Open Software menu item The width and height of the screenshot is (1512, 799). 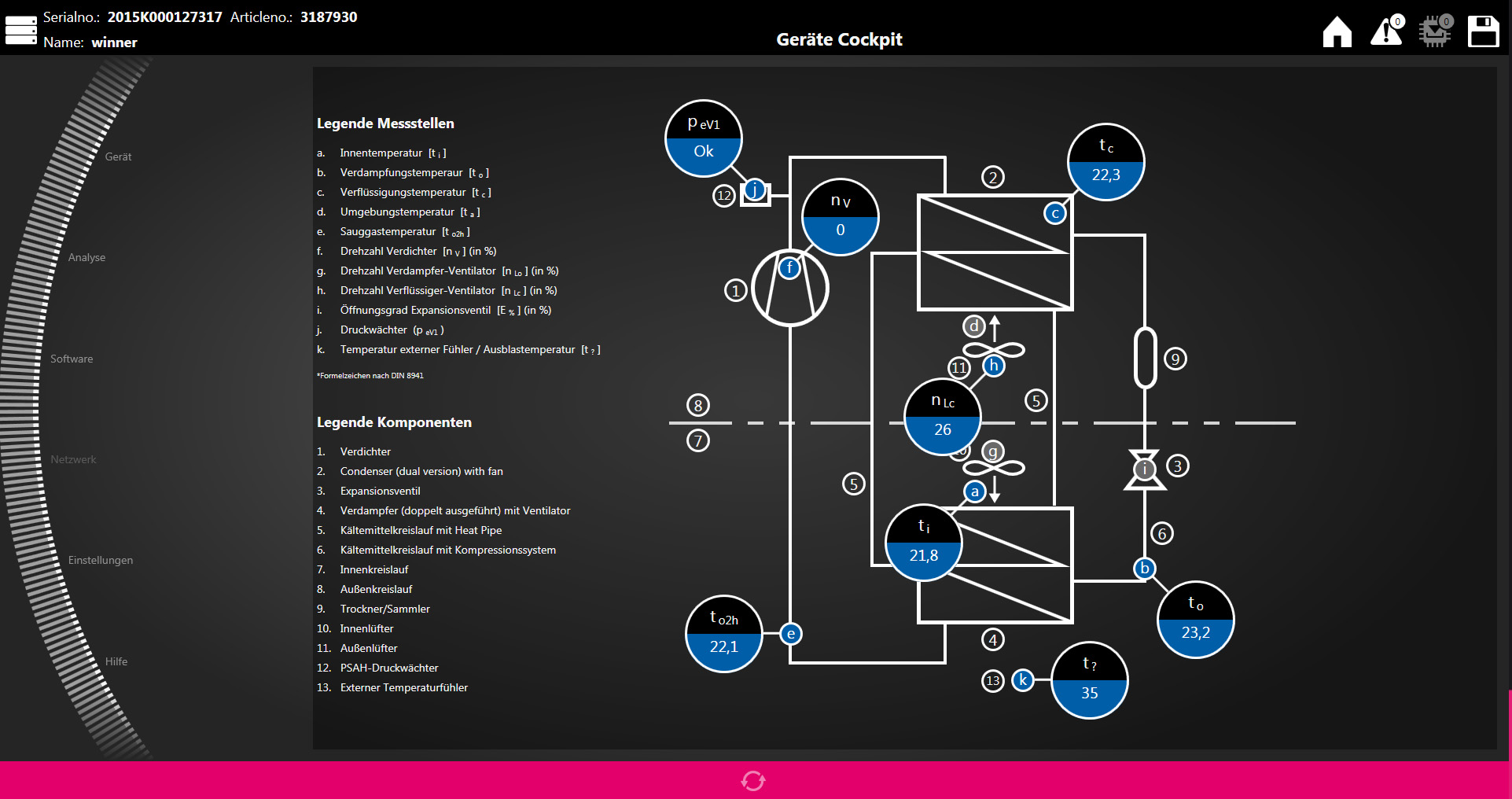[x=72, y=359]
